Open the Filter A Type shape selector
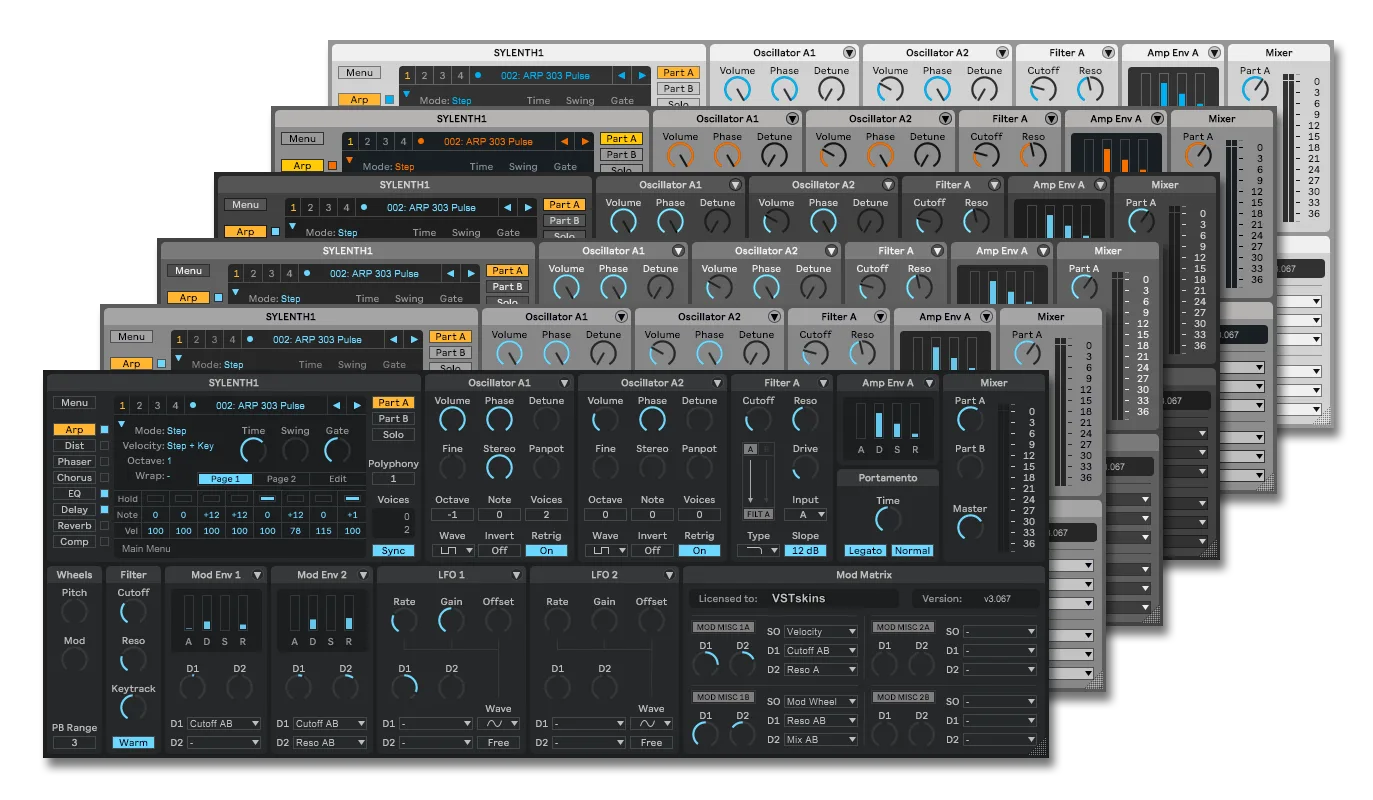 click(758, 551)
